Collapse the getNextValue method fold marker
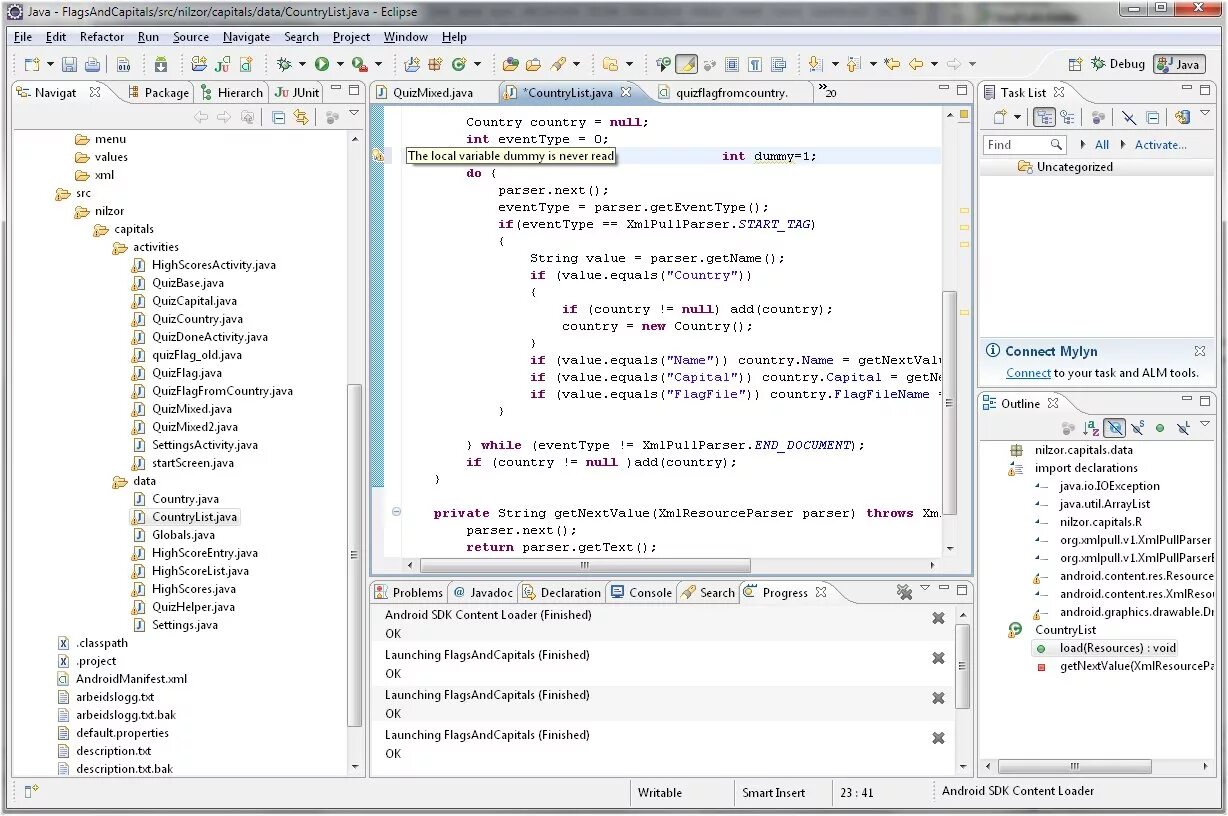The height and width of the screenshot is (816, 1228). tap(397, 512)
